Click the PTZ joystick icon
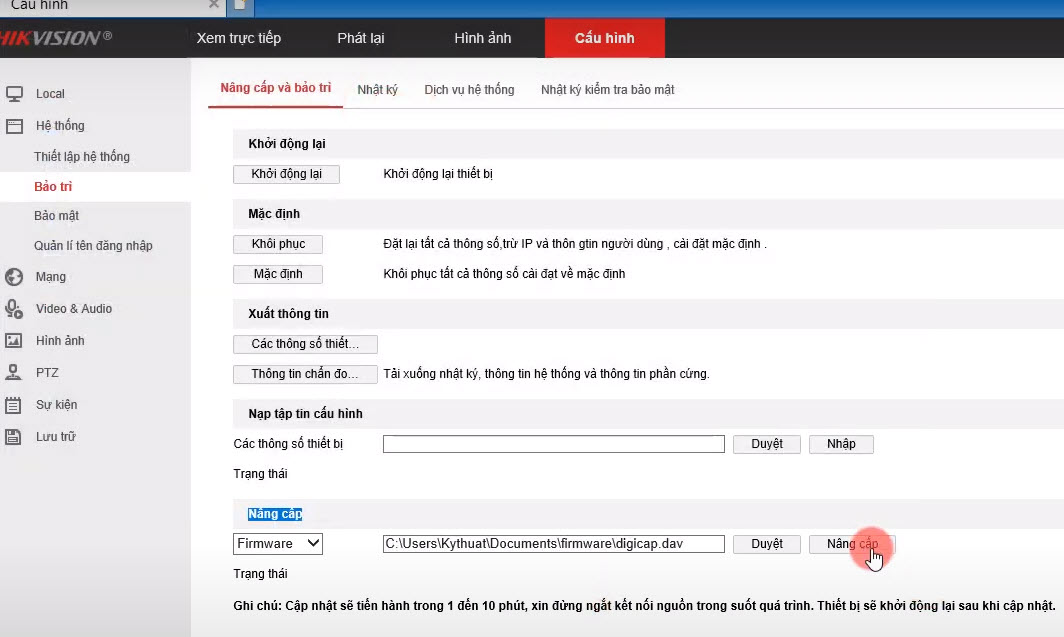This screenshot has width=1064, height=637. [14, 373]
